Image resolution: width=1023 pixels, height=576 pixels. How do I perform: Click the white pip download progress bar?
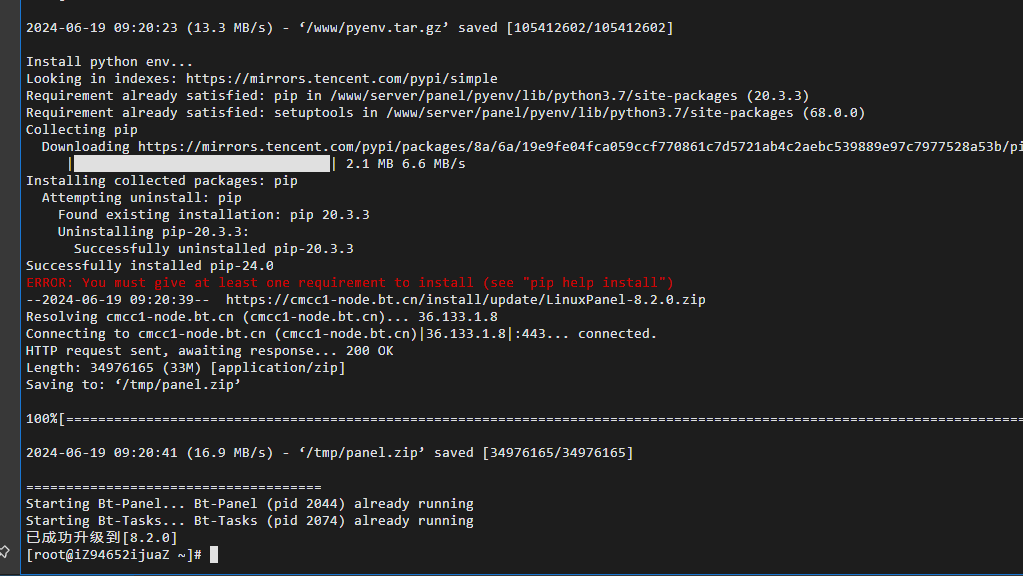tap(202, 164)
